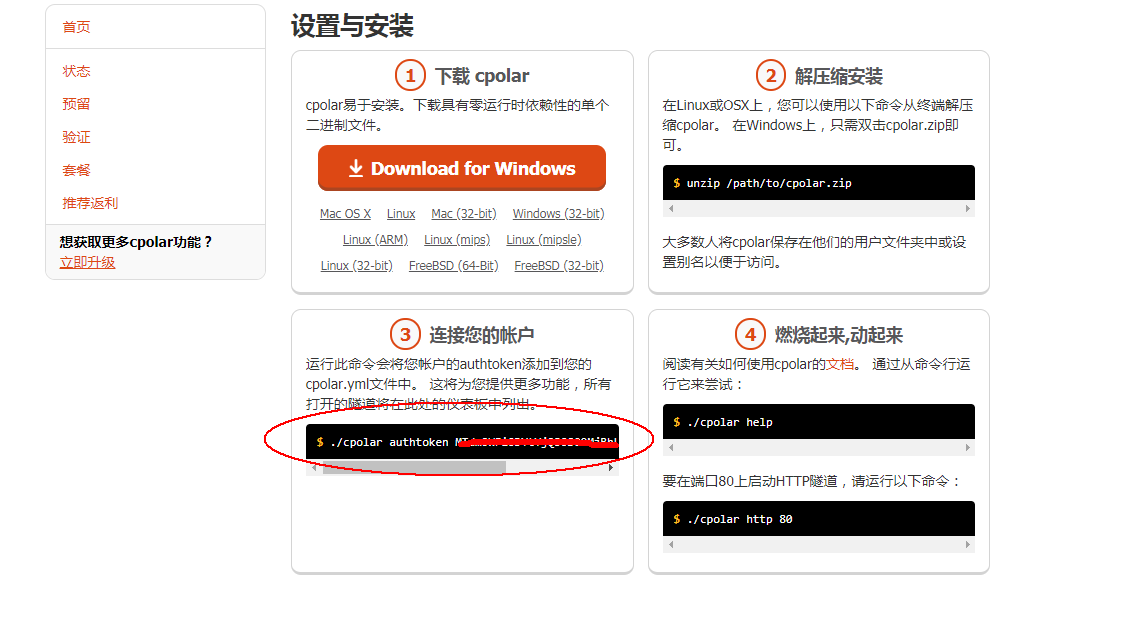Click right scroll arrow of http 80 box
Image resolution: width=1127 pixels, height=628 pixels.
click(967, 545)
